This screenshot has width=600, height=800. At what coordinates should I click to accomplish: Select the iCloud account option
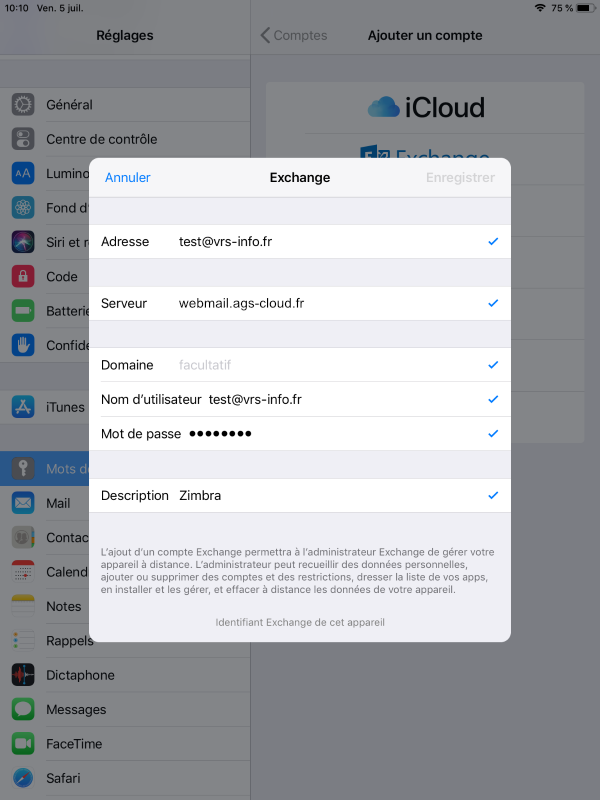pos(425,108)
